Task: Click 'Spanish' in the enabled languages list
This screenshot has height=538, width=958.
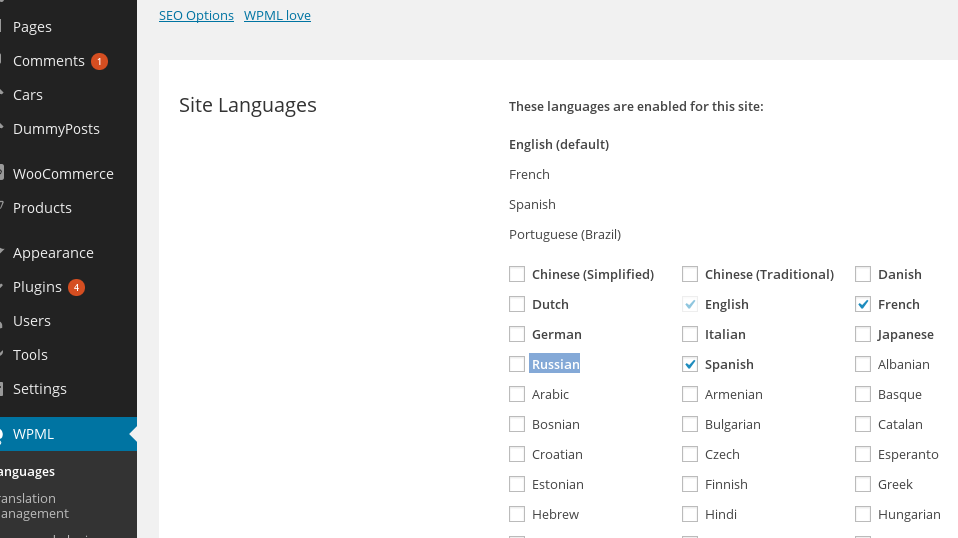Action: point(532,205)
